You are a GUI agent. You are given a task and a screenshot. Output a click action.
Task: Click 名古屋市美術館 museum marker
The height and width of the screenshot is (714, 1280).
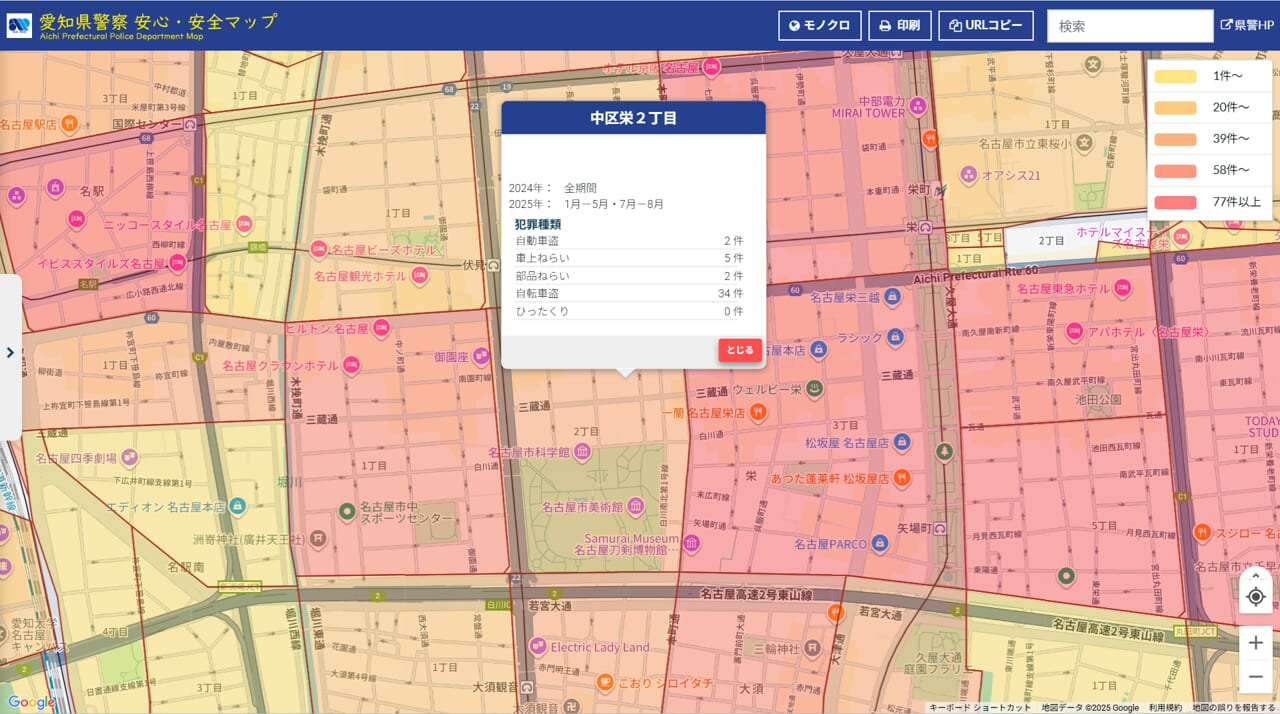tap(636, 507)
